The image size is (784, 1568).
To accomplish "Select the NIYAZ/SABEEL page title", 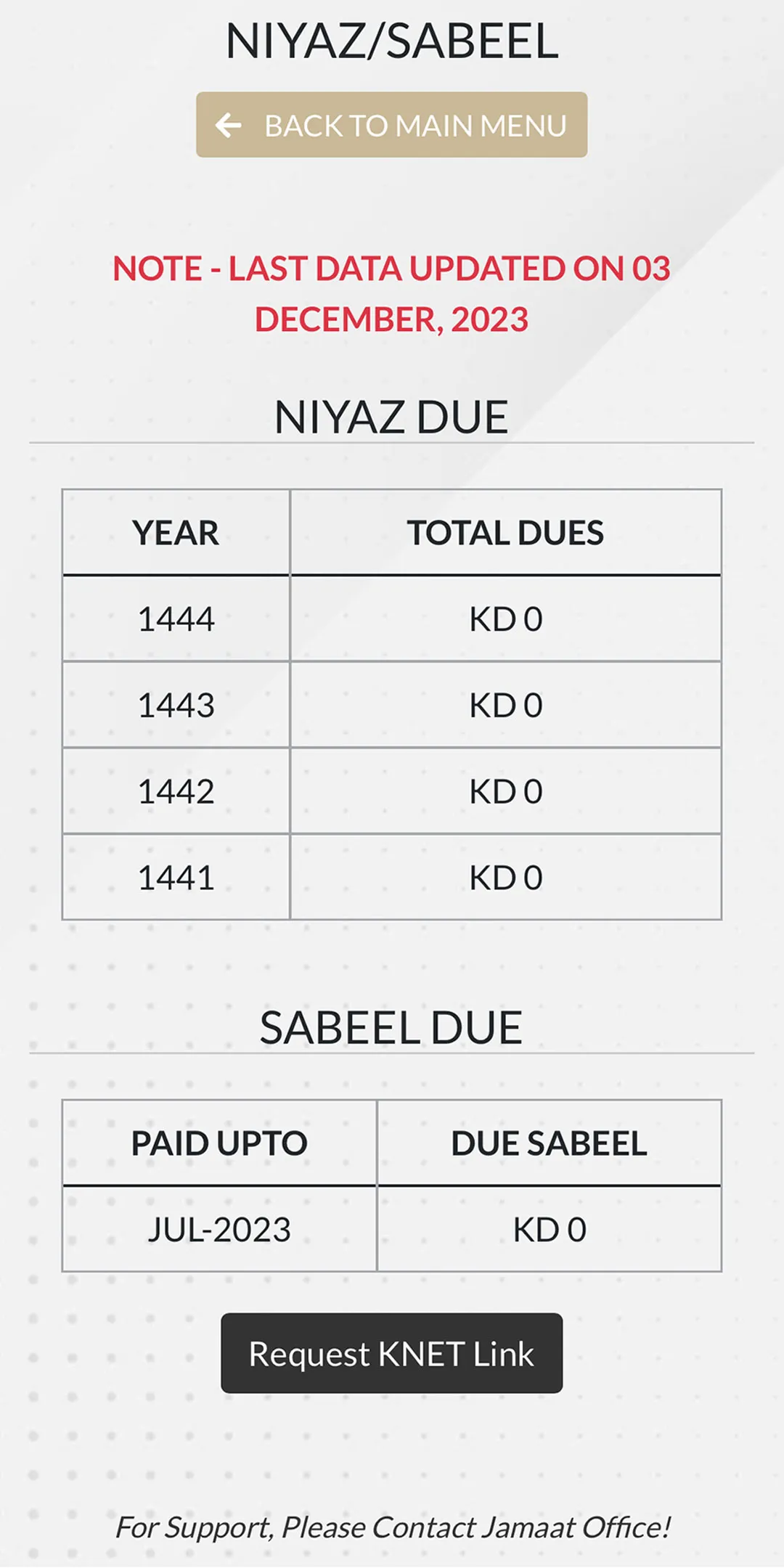I will coord(392,41).
